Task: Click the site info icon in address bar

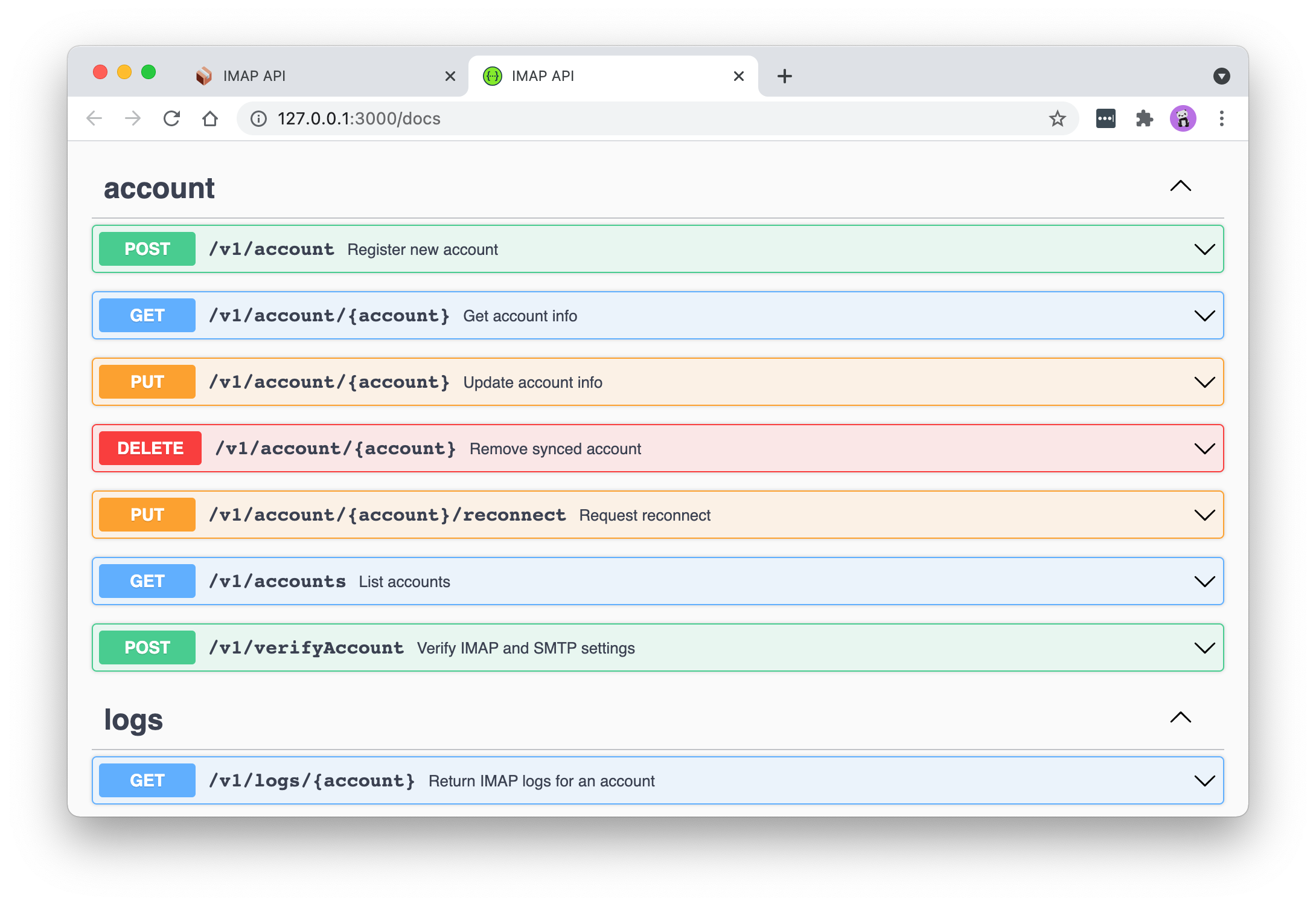Action: click(x=259, y=118)
